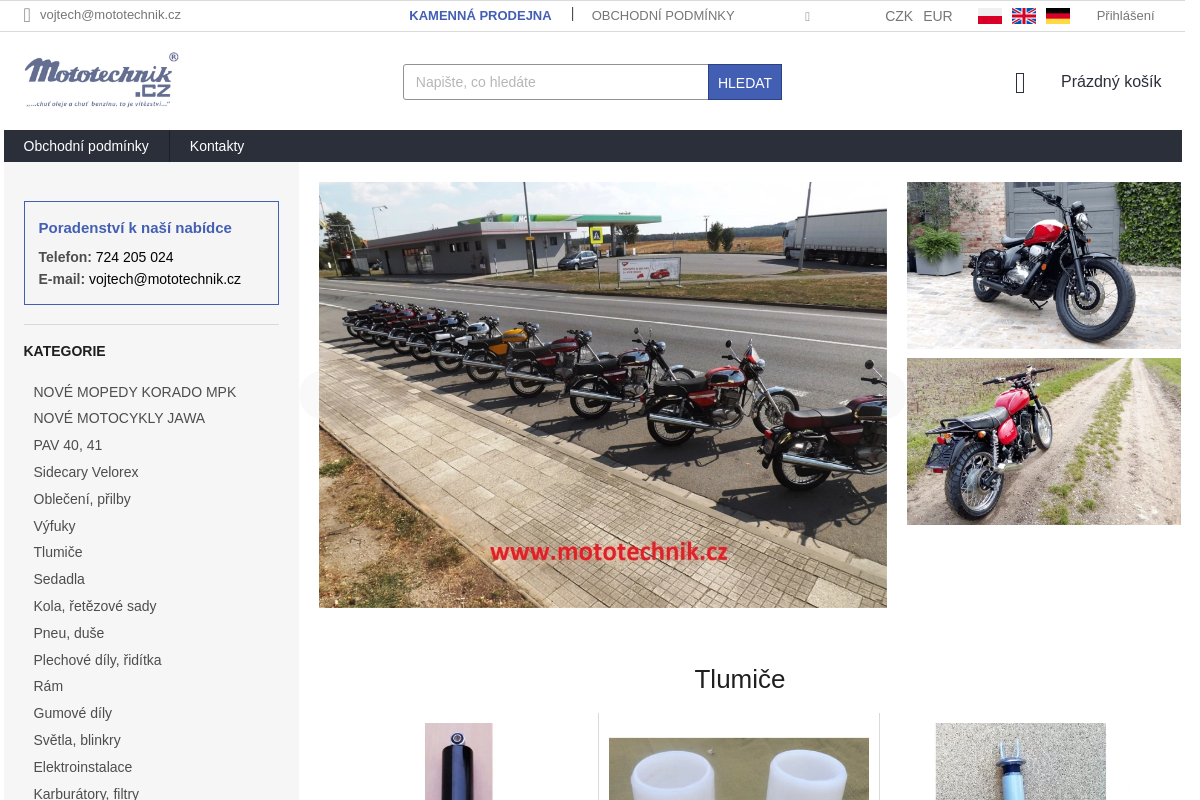Image resolution: width=1200 pixels, height=800 pixels.
Task: Select the Polish flag language option
Action: (x=989, y=15)
